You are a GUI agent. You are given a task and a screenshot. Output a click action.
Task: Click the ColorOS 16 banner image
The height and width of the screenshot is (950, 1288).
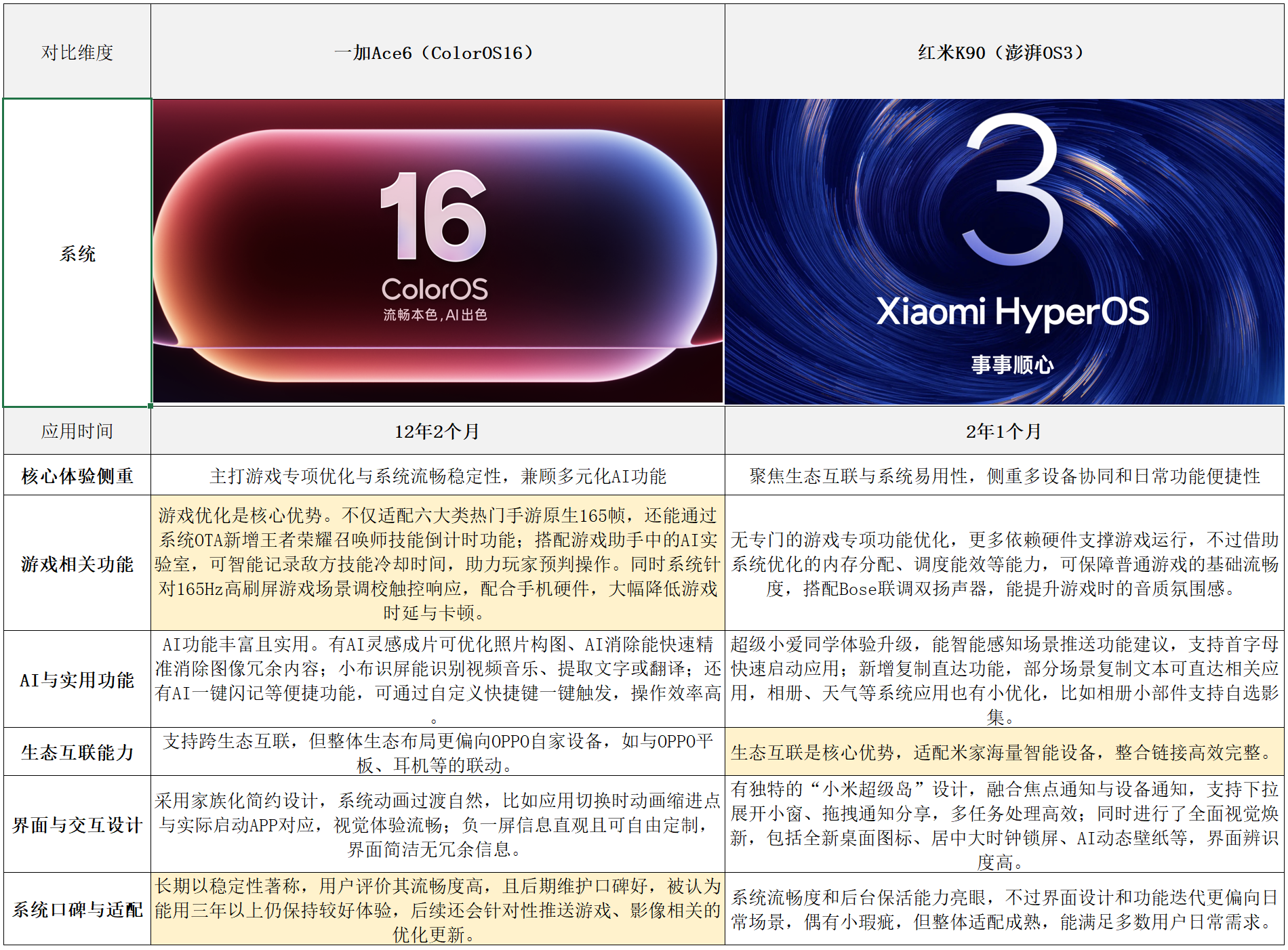[438, 251]
